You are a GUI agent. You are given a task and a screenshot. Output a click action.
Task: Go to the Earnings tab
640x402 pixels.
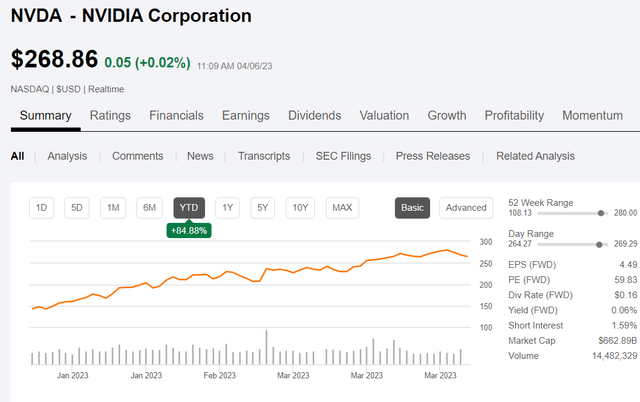tap(246, 115)
